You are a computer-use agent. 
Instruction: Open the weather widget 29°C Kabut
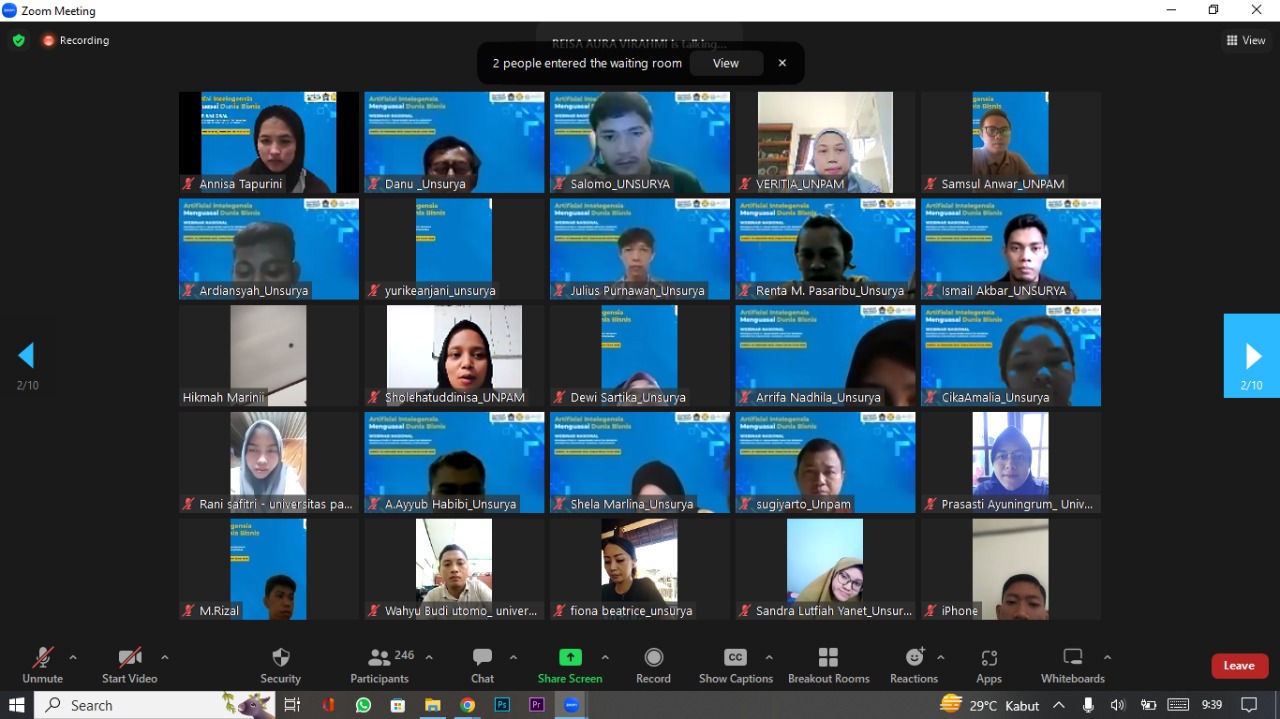pyautogui.click(x=990, y=705)
